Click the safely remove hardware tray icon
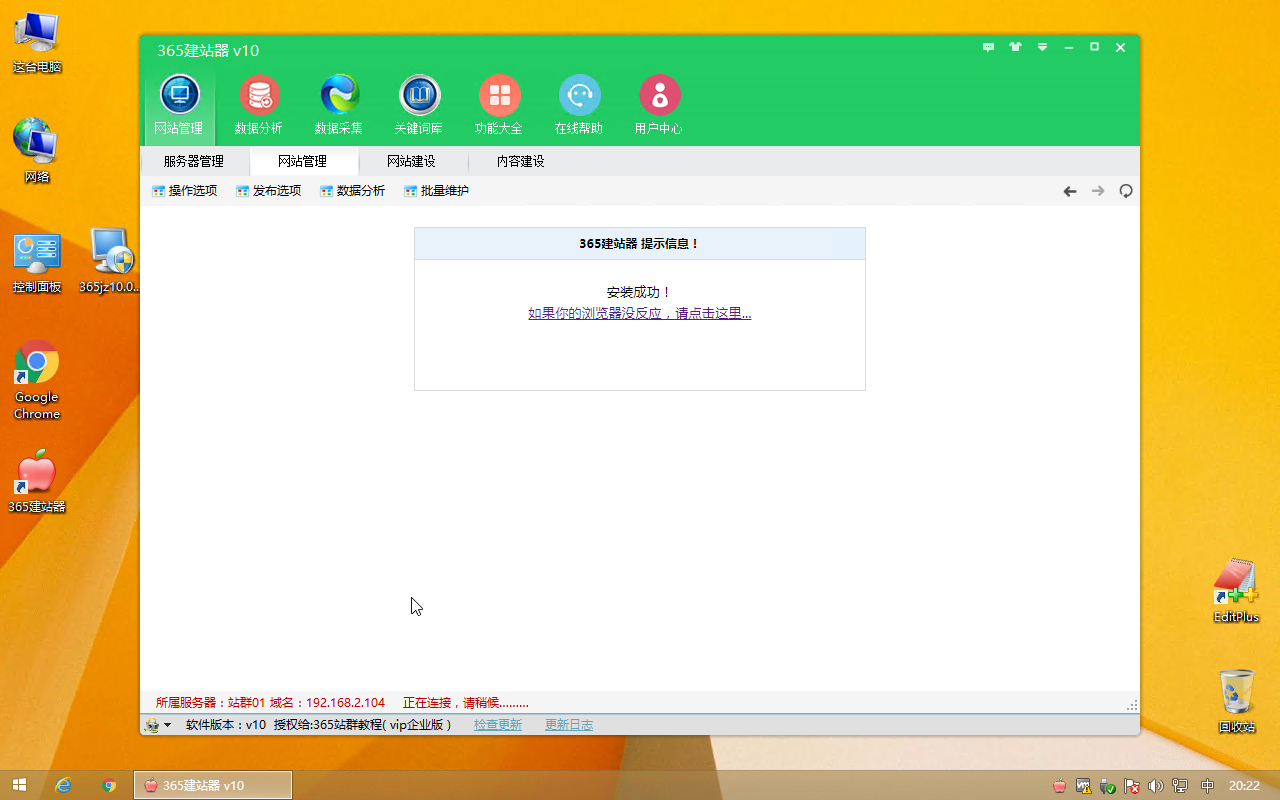 1108,786
